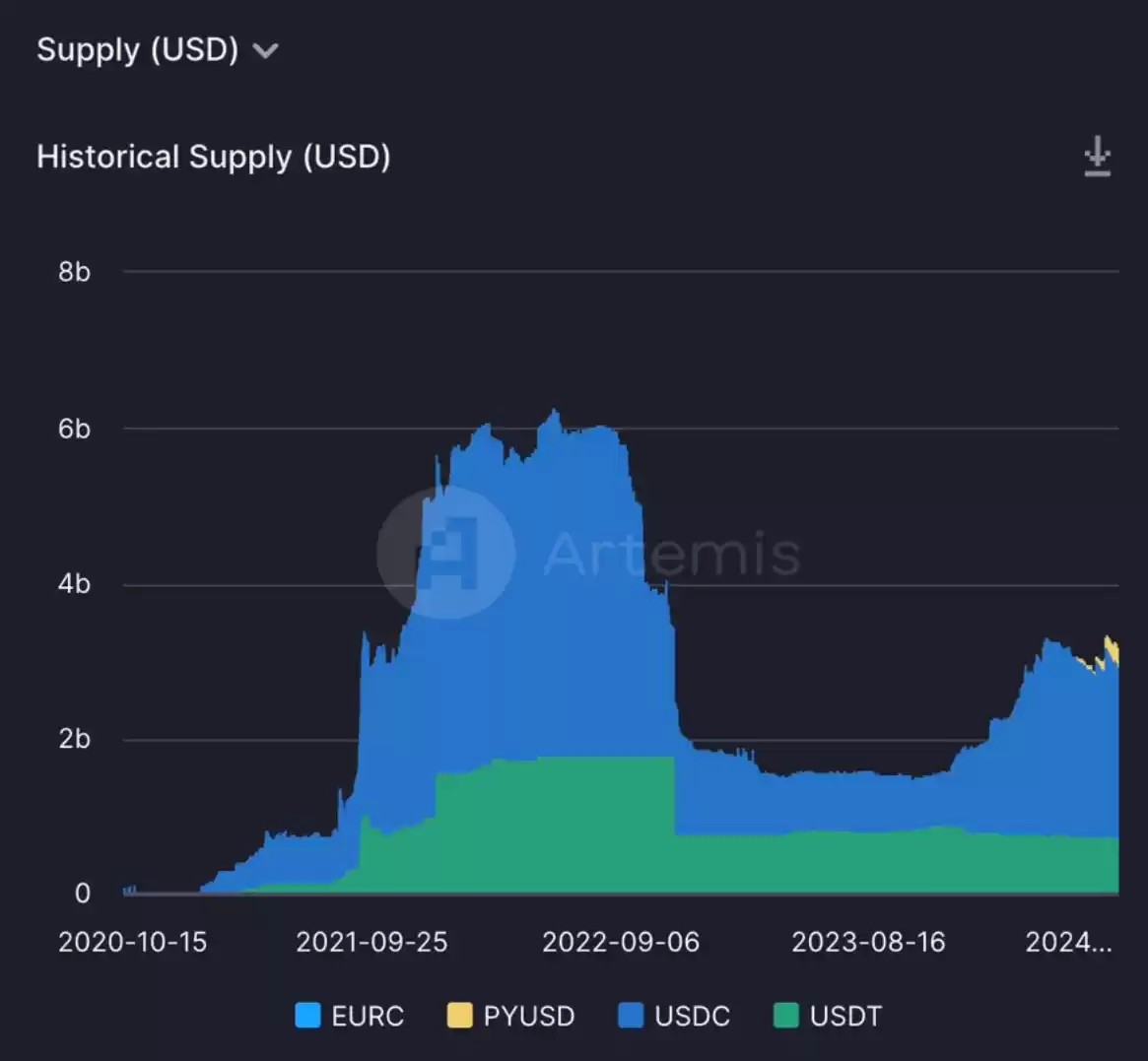Click the Artemis watermark logo icon
Screen dimensions: 1148x1061
[x=446, y=553]
